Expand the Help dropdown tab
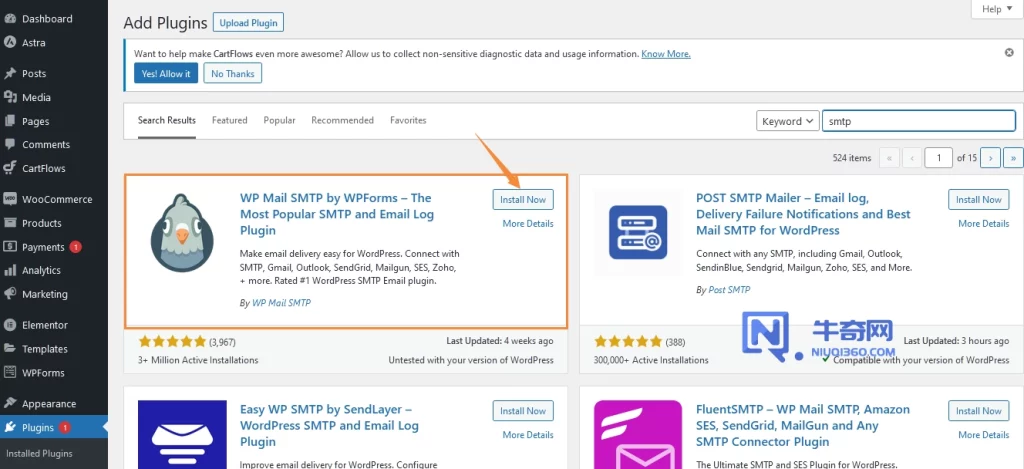 coord(997,9)
